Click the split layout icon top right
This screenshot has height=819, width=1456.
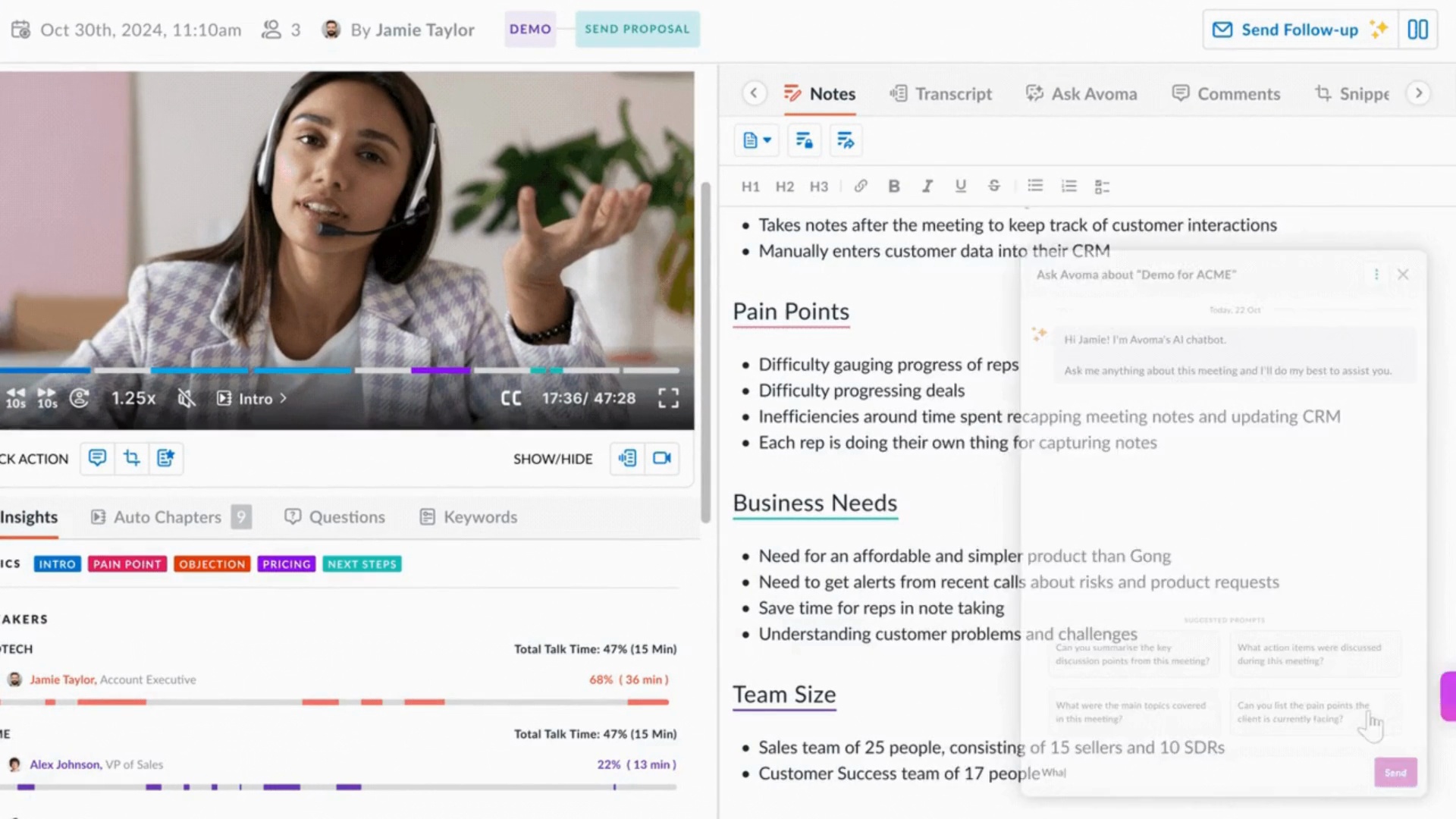click(1417, 30)
